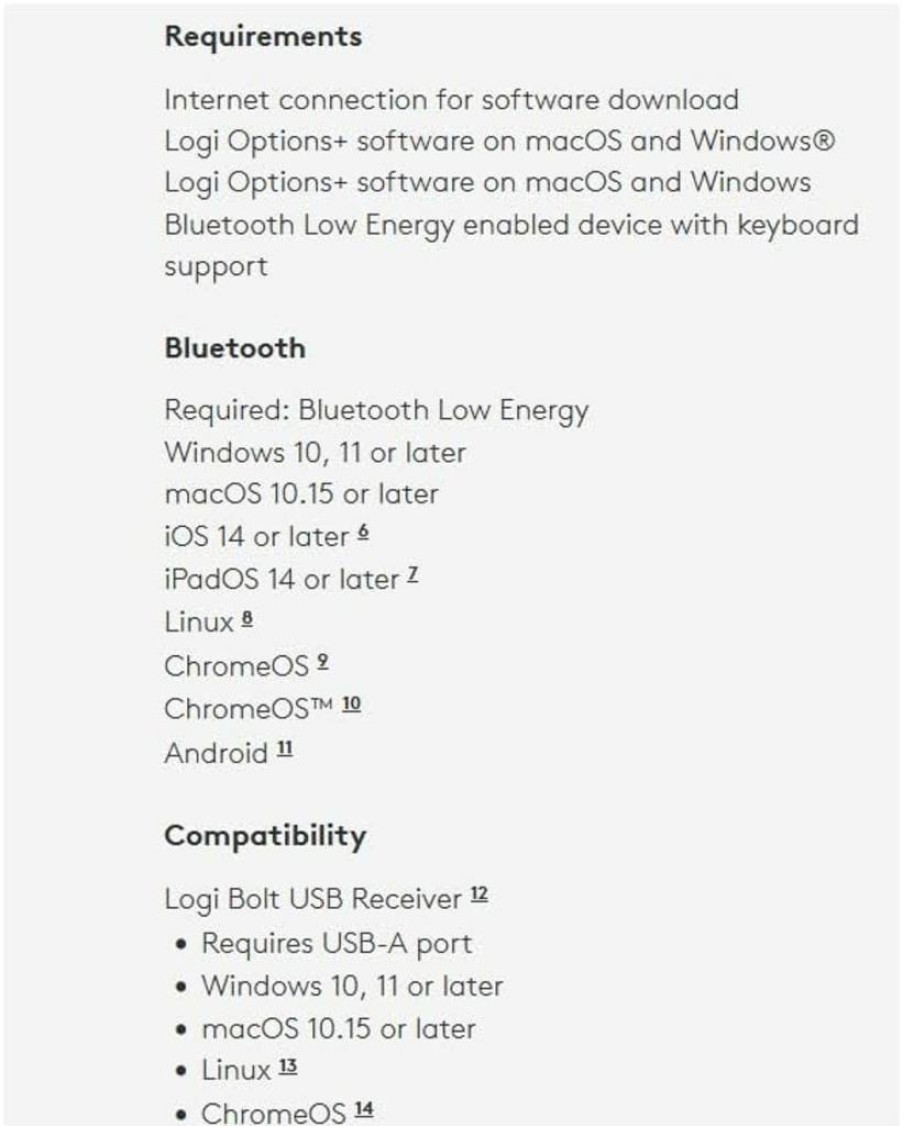The height and width of the screenshot is (1126, 903).
Task: Open footnote 14 beside ChromeOS bullet item
Action: click(364, 1109)
